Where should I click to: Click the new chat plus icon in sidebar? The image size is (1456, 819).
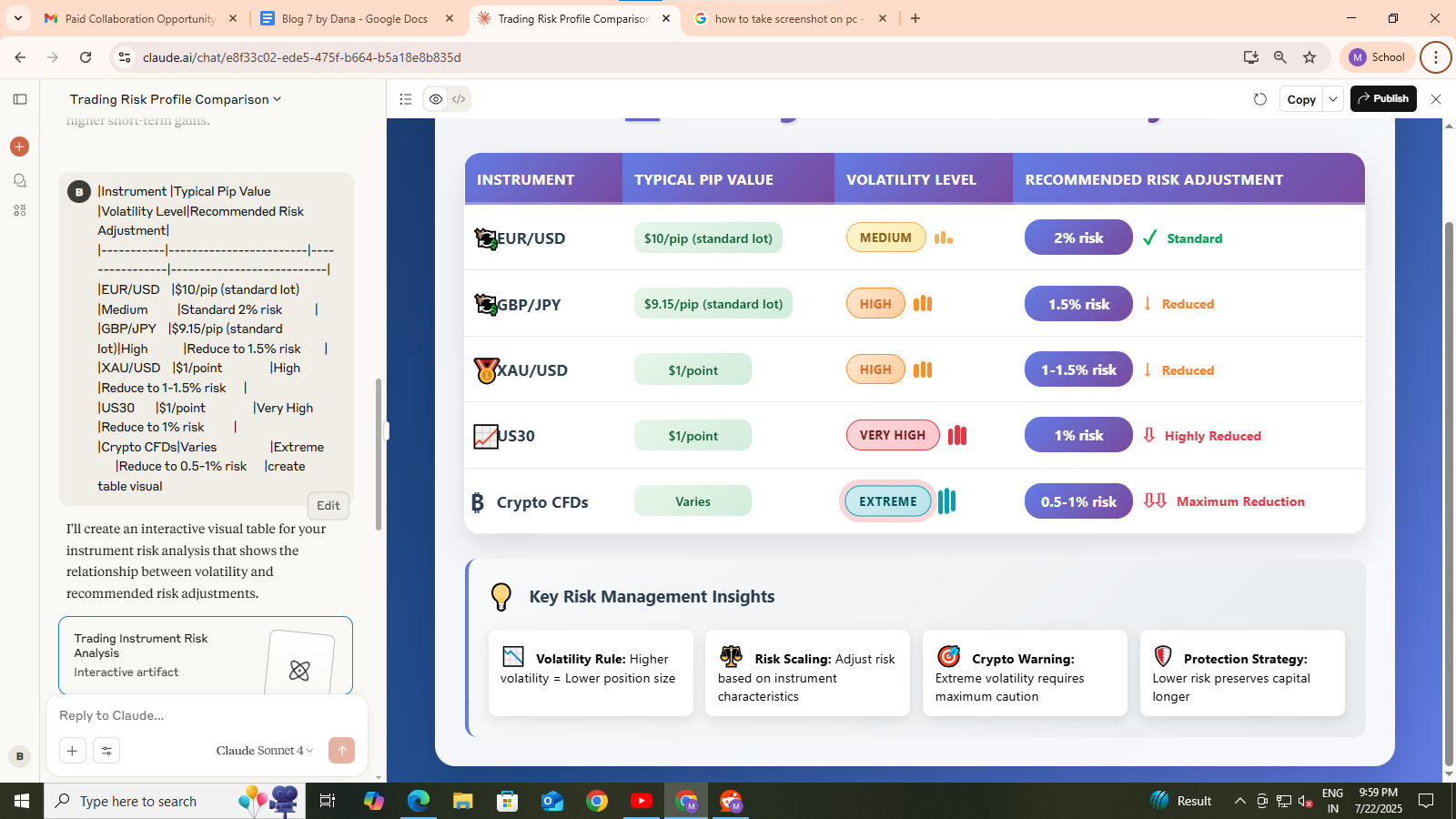[x=19, y=147]
